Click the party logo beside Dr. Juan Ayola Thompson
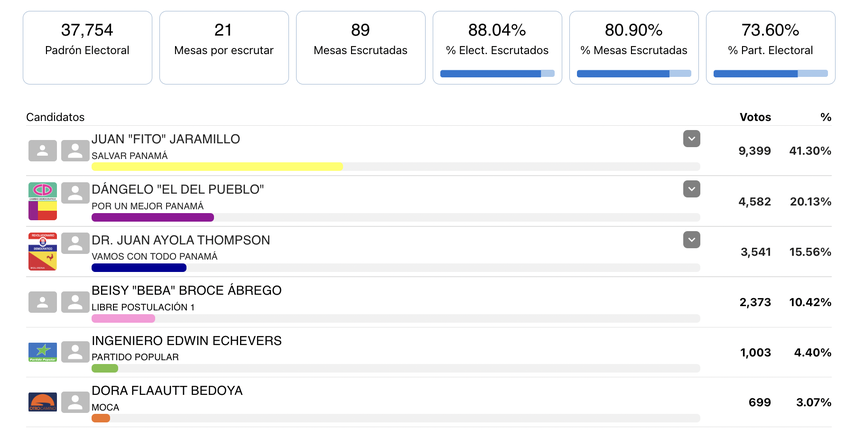The width and height of the screenshot is (855, 430). pos(43,252)
